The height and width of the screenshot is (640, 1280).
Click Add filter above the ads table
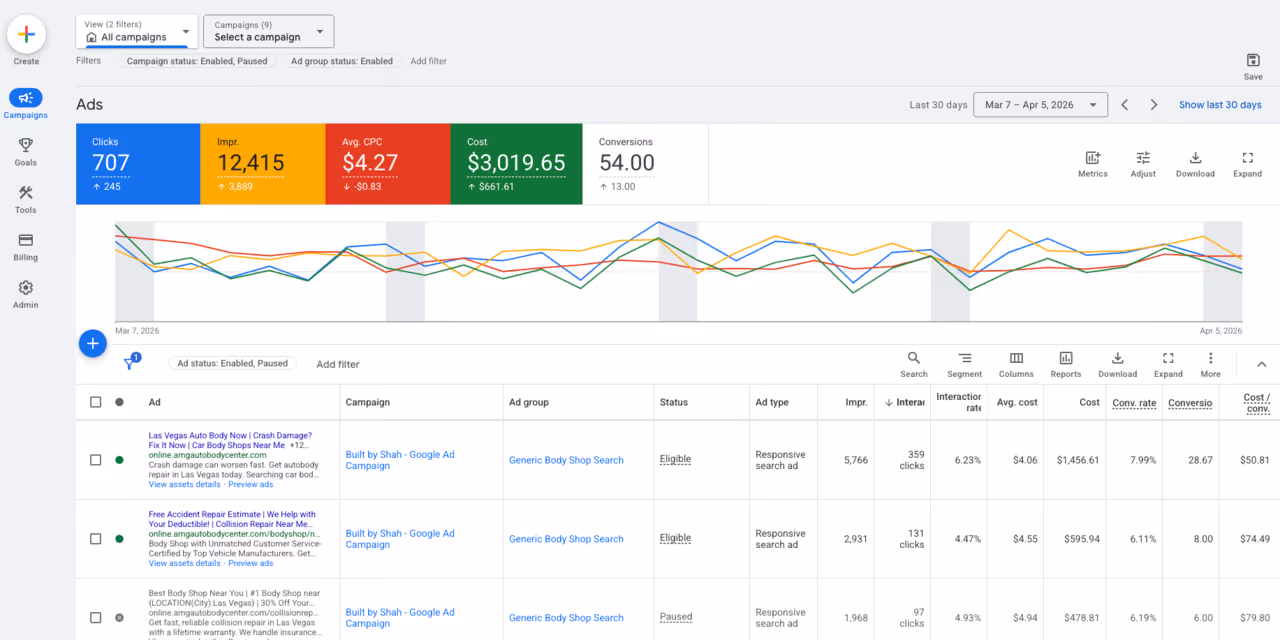[x=337, y=364]
